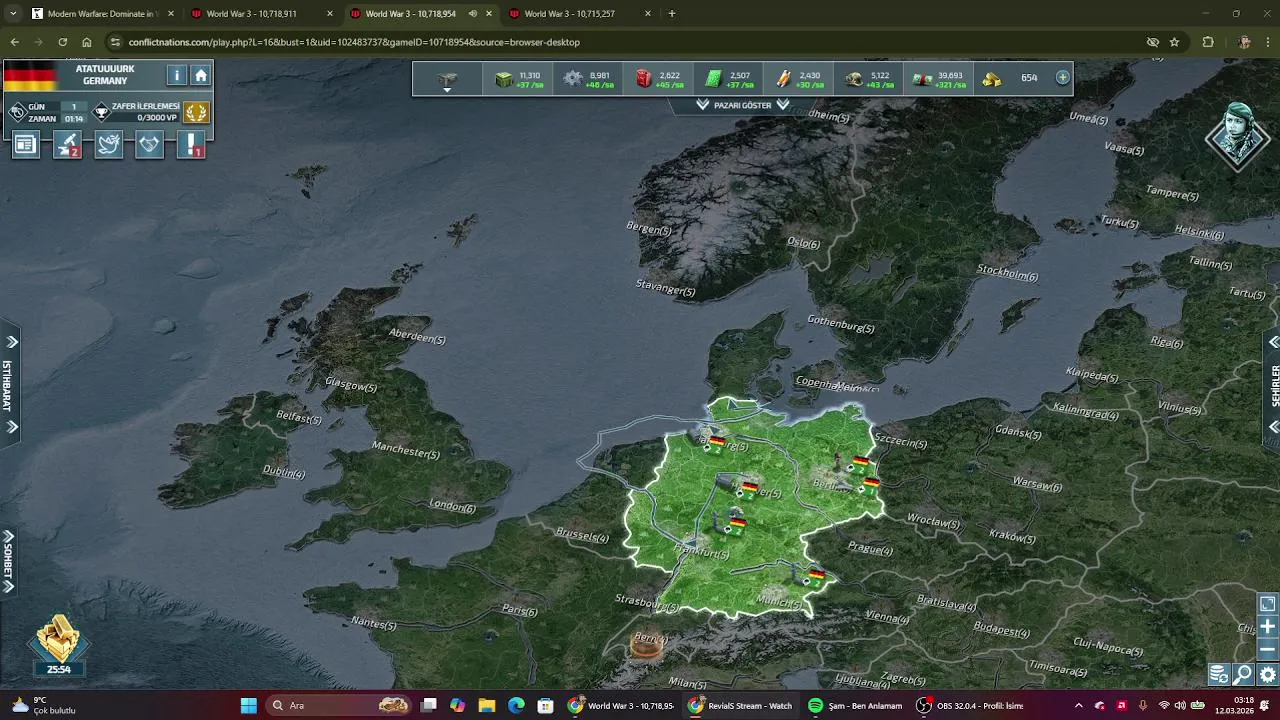Click the components gear resource 8,981
The height and width of the screenshot is (720, 1280).
click(588, 79)
